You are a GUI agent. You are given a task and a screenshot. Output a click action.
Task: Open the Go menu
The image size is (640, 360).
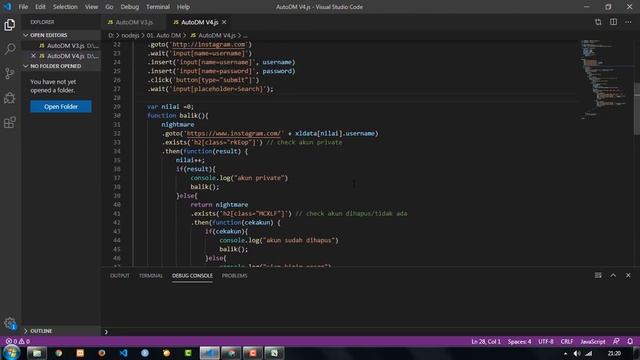tap(109, 7)
